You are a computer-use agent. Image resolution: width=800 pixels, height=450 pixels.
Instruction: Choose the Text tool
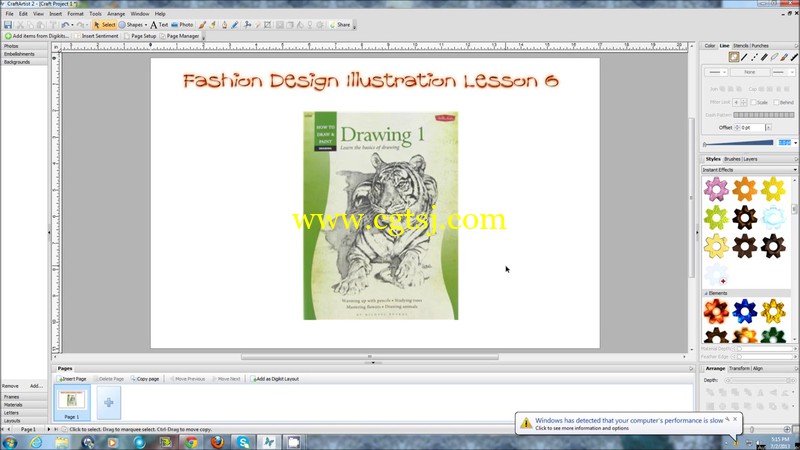[x=159, y=24]
